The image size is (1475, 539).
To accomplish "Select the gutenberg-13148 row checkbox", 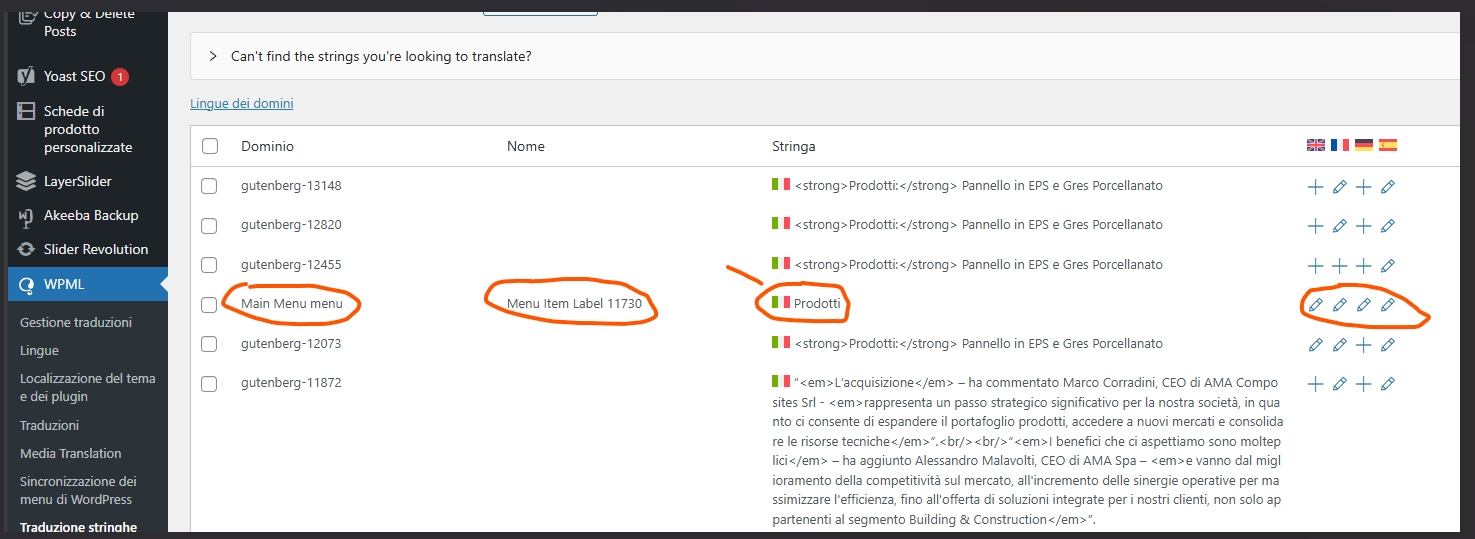I will click(x=209, y=186).
